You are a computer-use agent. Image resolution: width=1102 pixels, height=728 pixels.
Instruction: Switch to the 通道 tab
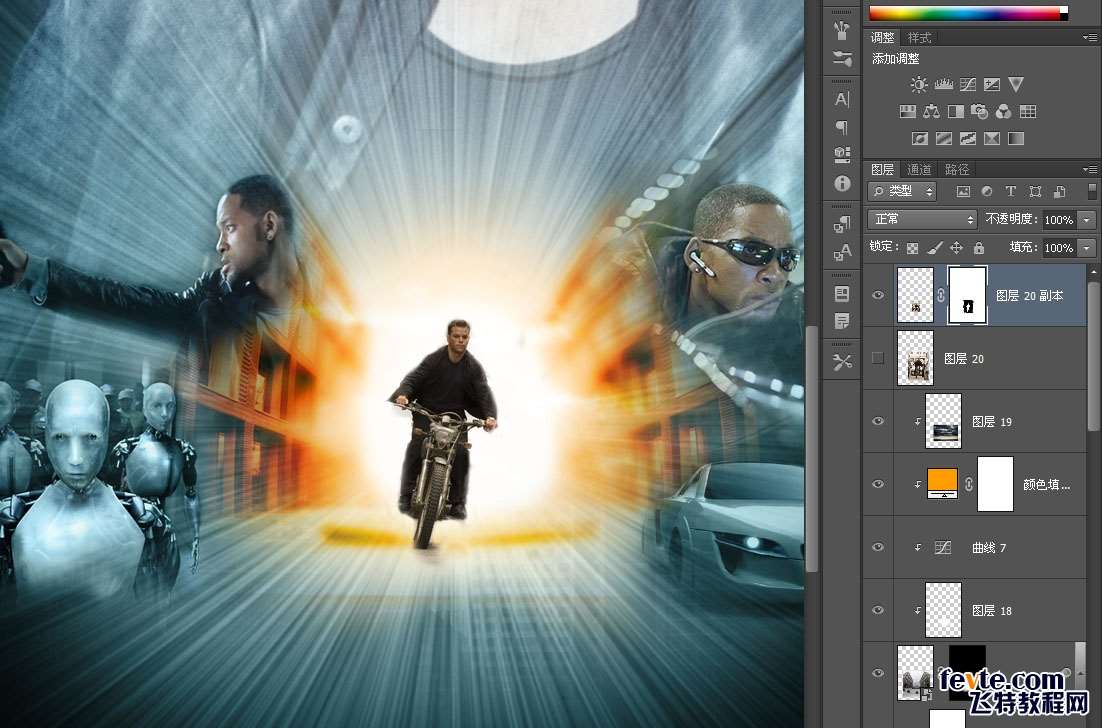tap(919, 169)
